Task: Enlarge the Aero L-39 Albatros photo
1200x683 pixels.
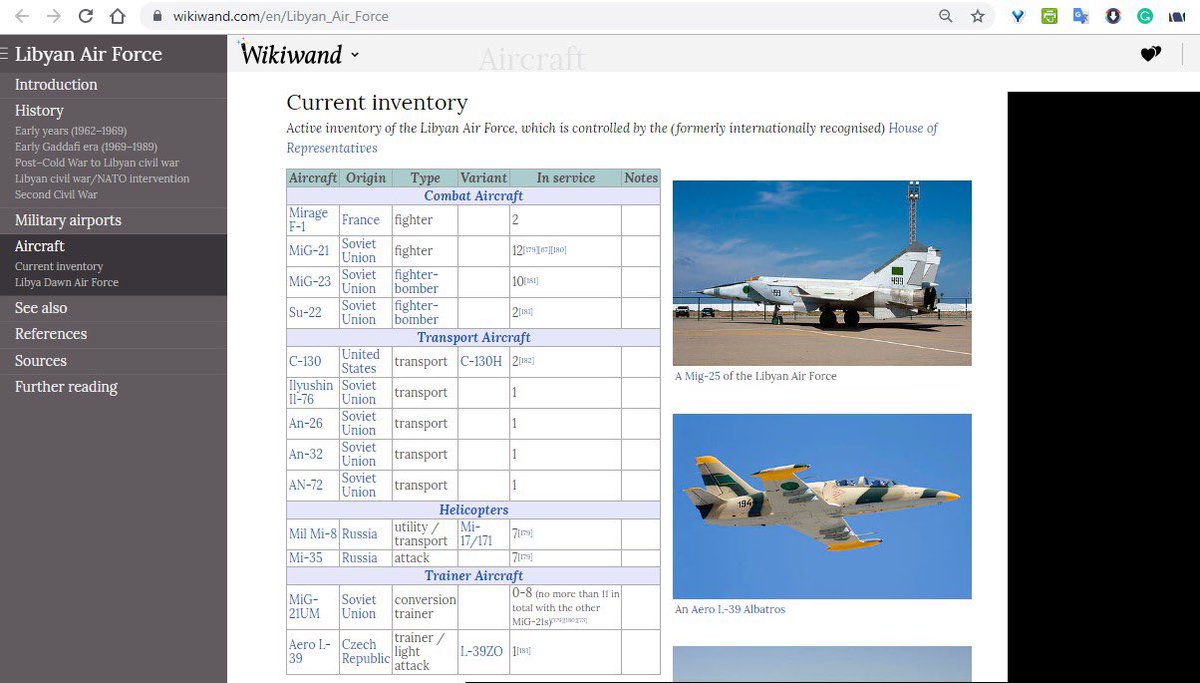Action: [822, 506]
